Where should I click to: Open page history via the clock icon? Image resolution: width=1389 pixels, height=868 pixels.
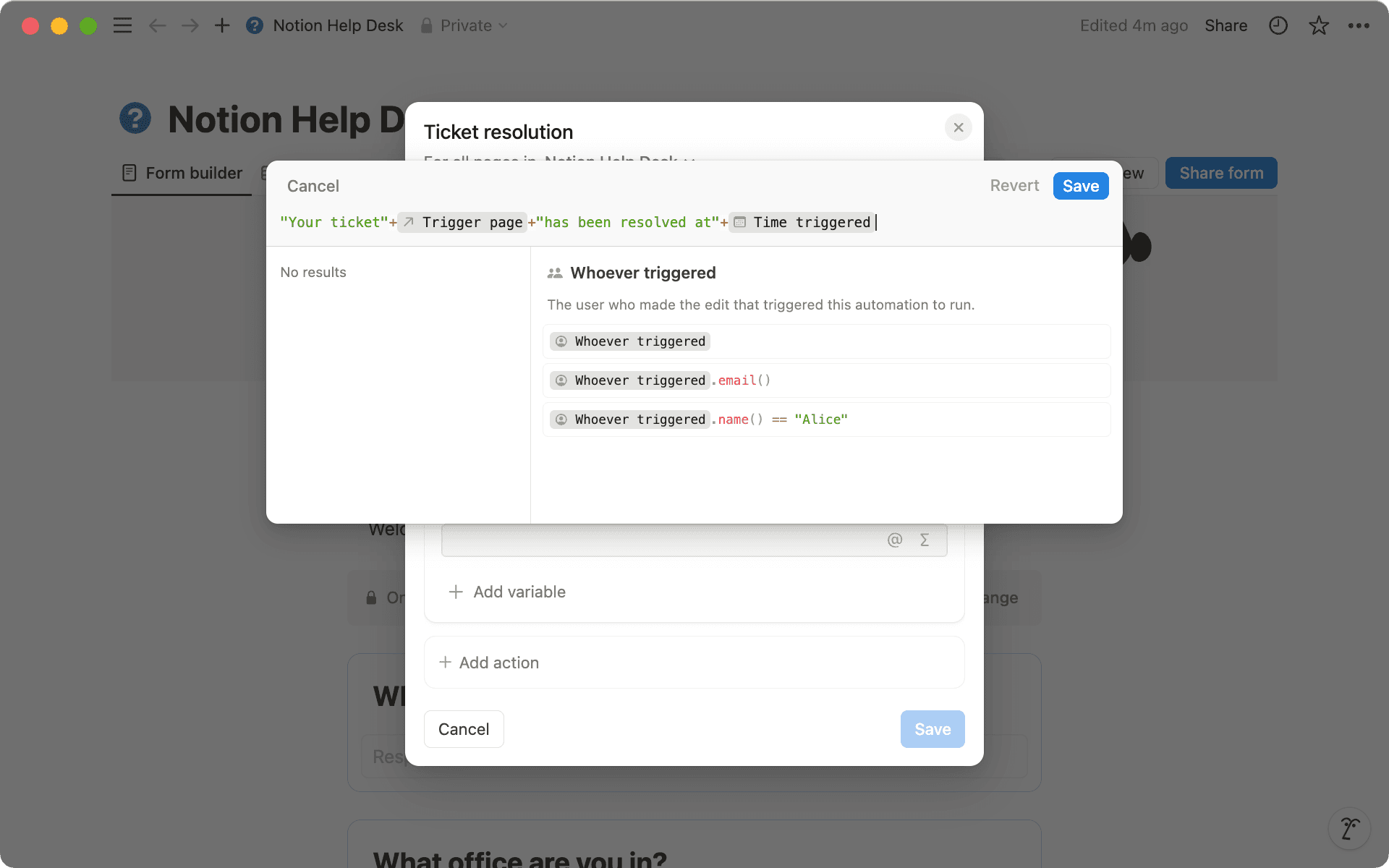tap(1278, 25)
